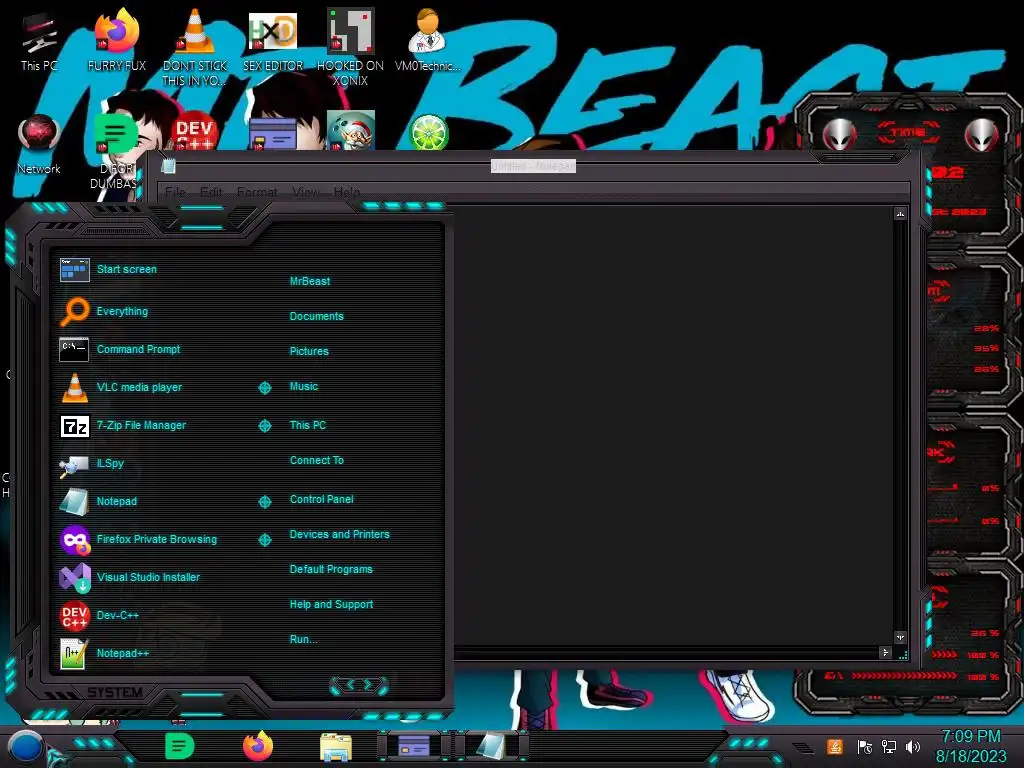Click Connect To in start menu
The width and height of the screenshot is (1024, 768).
point(317,460)
